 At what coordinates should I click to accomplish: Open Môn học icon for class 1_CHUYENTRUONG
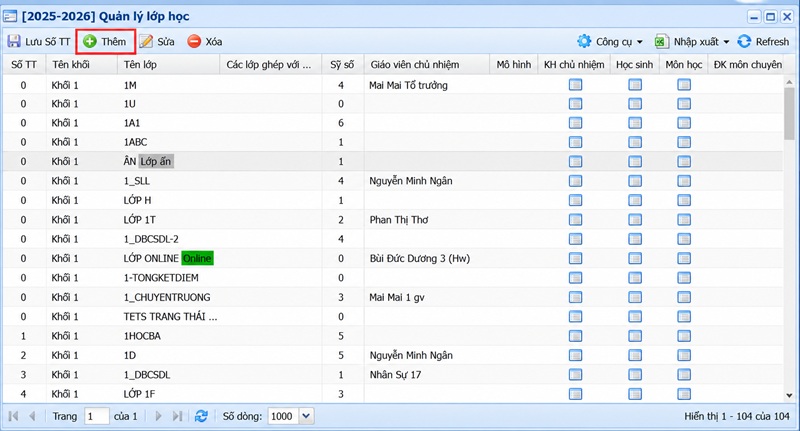(684, 297)
